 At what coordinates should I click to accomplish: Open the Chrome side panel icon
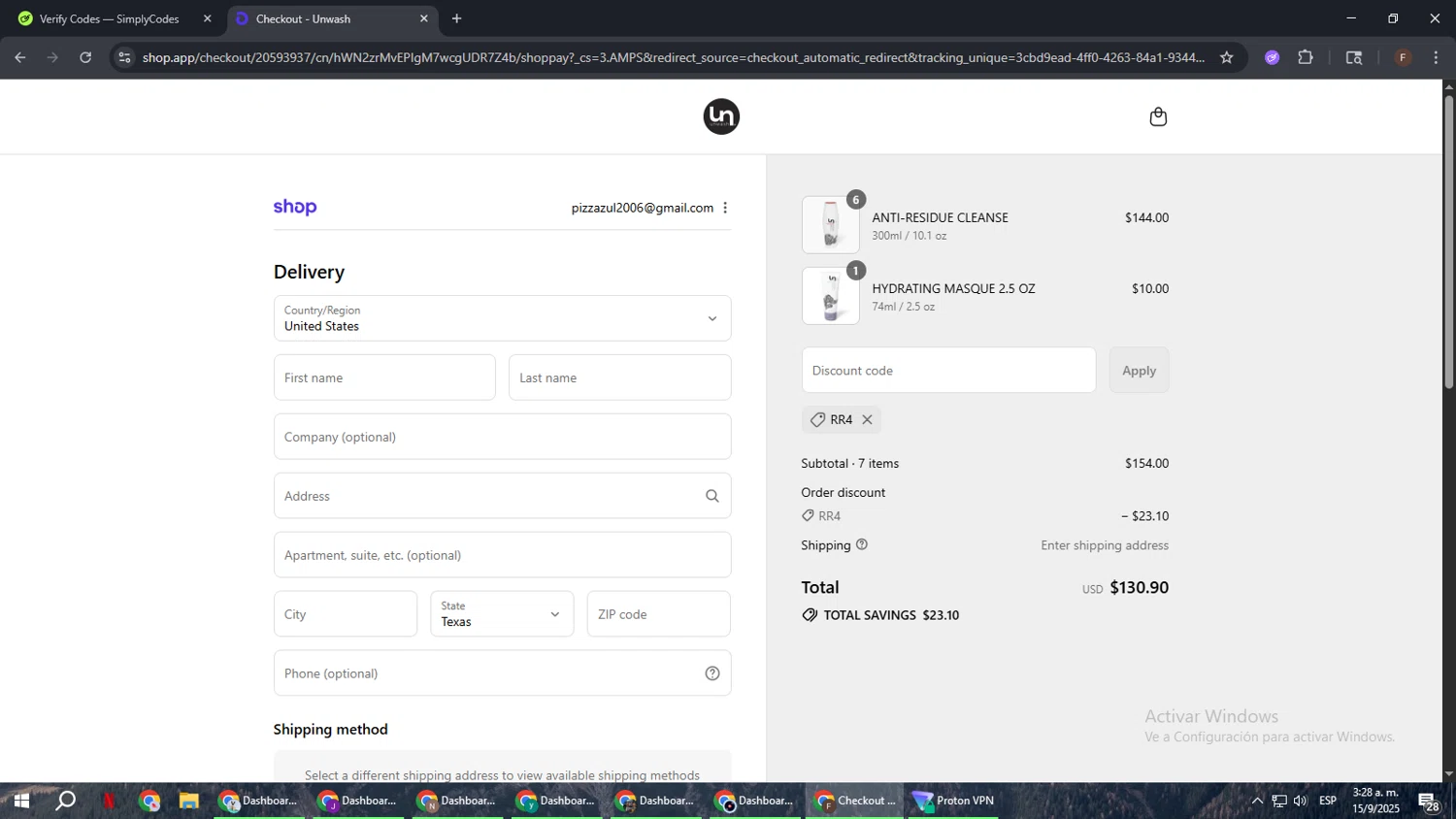[x=1354, y=57]
